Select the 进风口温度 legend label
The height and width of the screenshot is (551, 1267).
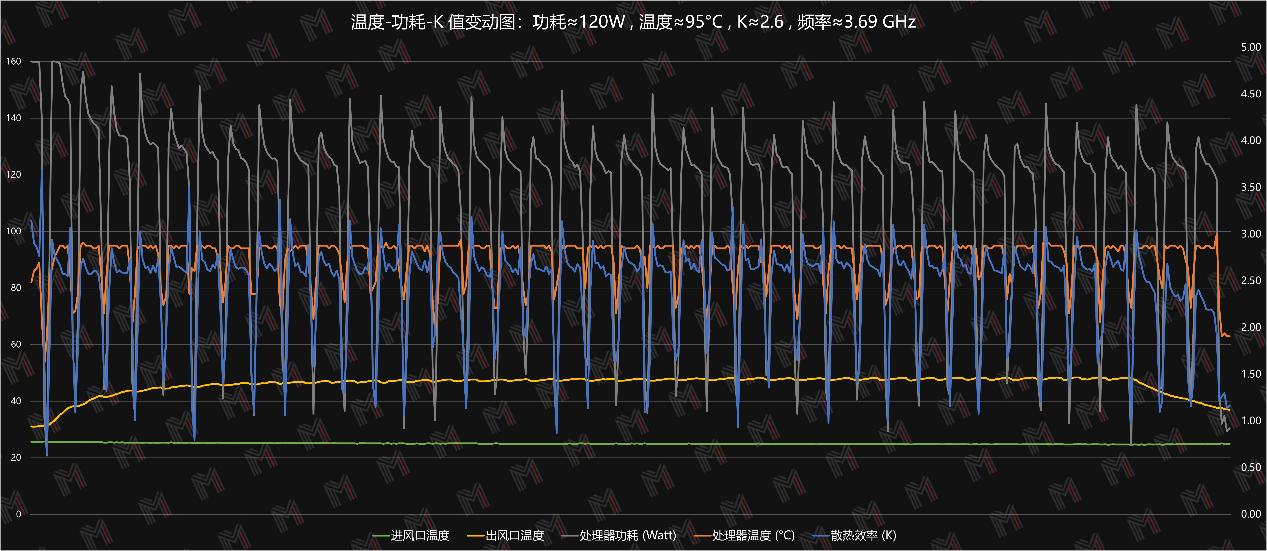click(422, 535)
